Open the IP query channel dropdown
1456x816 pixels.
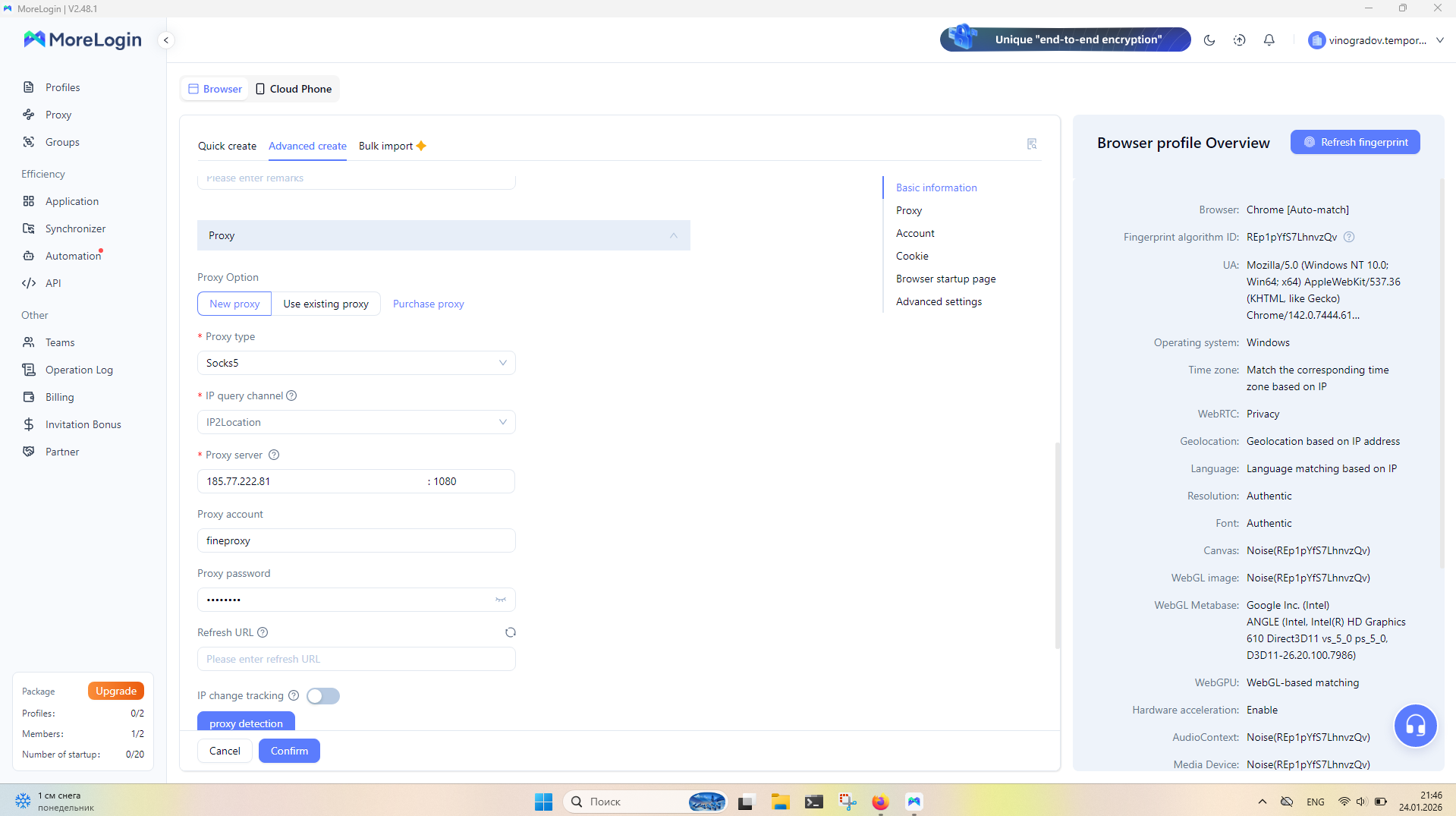tap(357, 422)
